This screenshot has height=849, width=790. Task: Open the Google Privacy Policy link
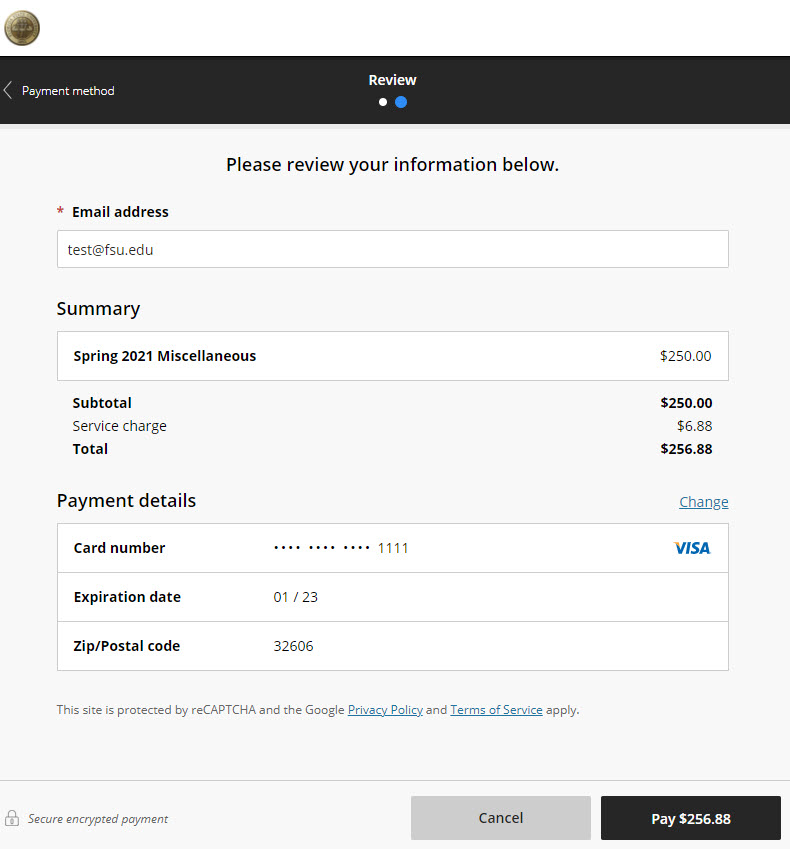[385, 709]
